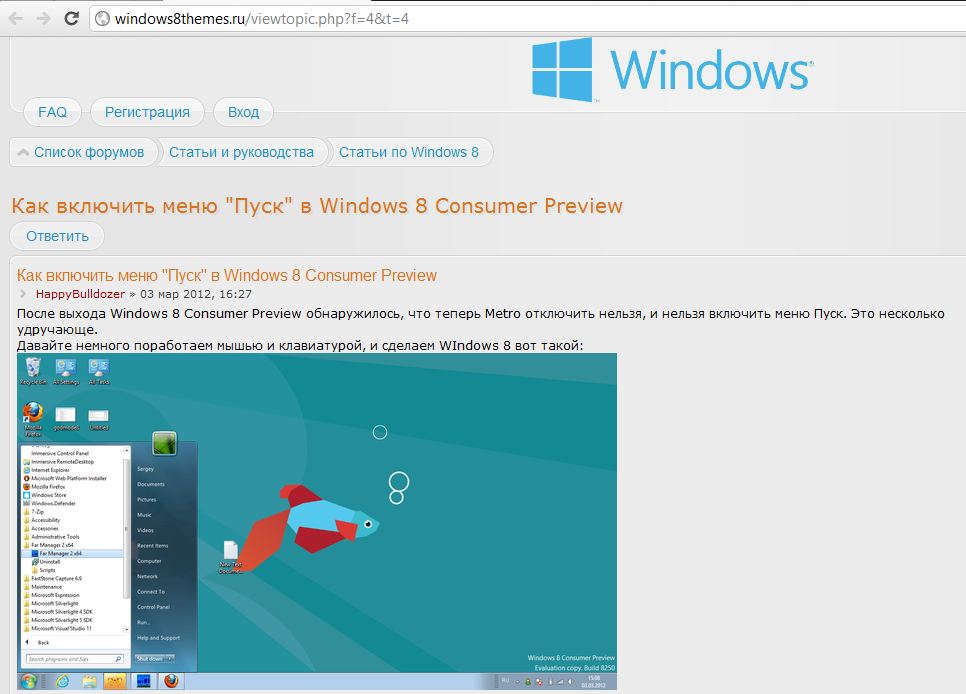Viewport: 966px width, 694px height.
Task: Click the Windows wordmark text in the header
Action: click(710, 70)
